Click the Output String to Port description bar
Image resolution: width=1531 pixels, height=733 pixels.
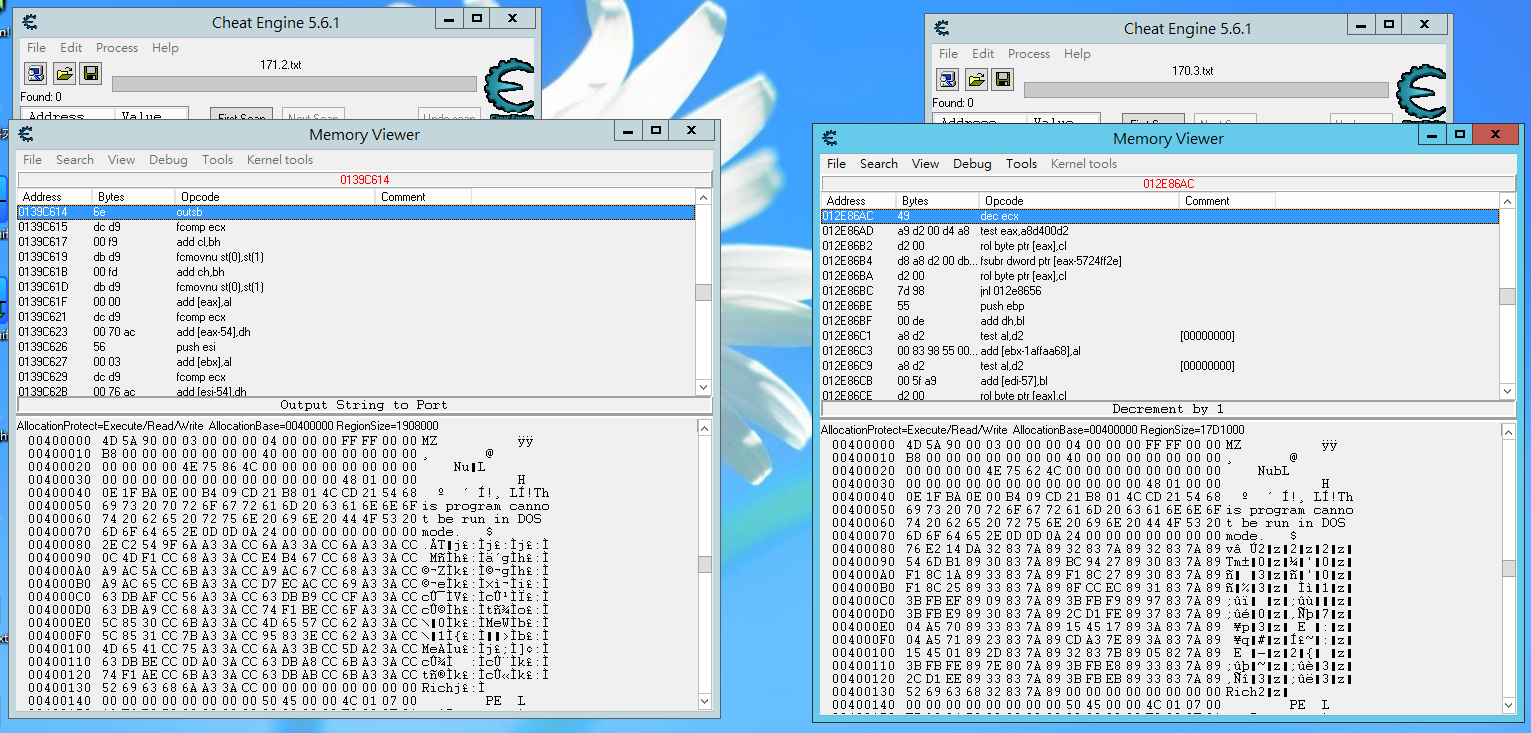coord(365,405)
